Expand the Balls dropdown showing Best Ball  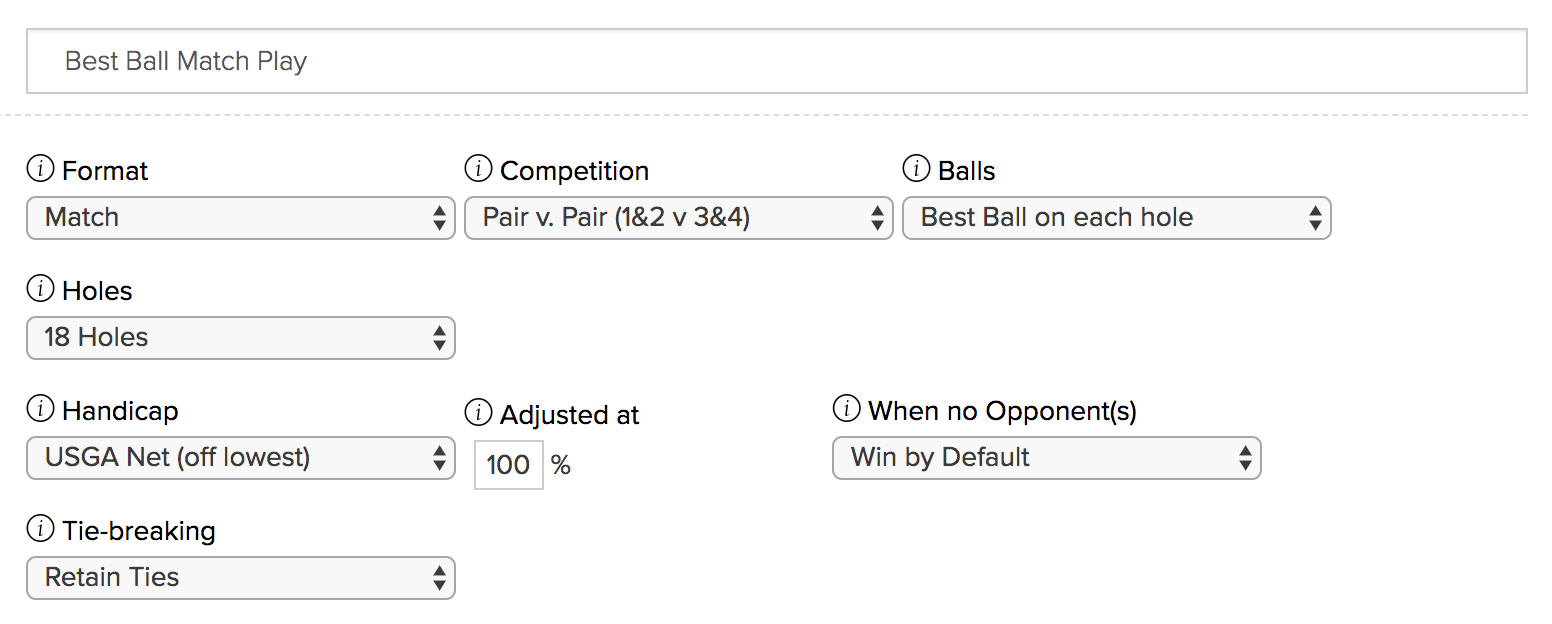[x=1116, y=217]
